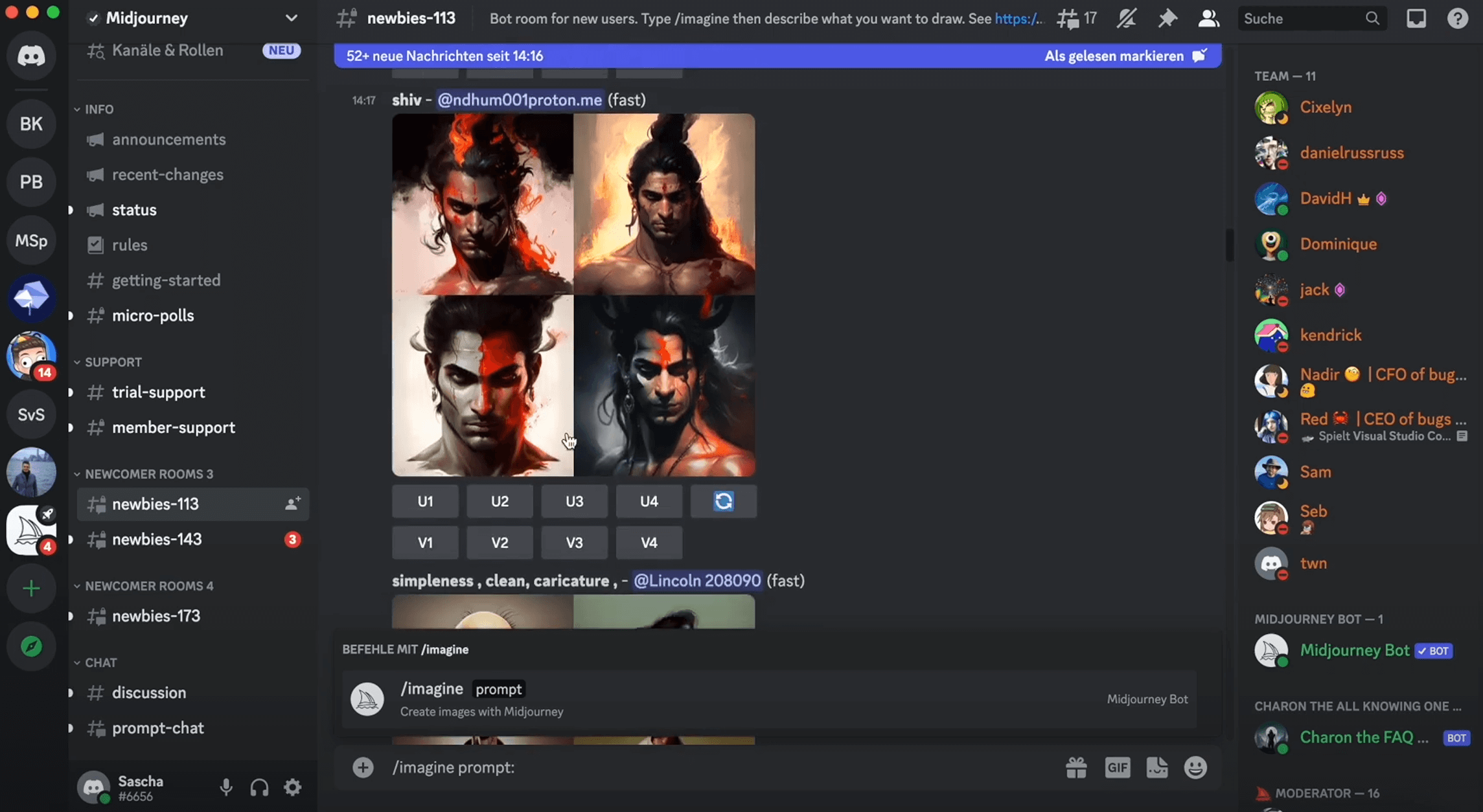
Task: Explore discoverable servers compass icon
Action: click(x=31, y=646)
